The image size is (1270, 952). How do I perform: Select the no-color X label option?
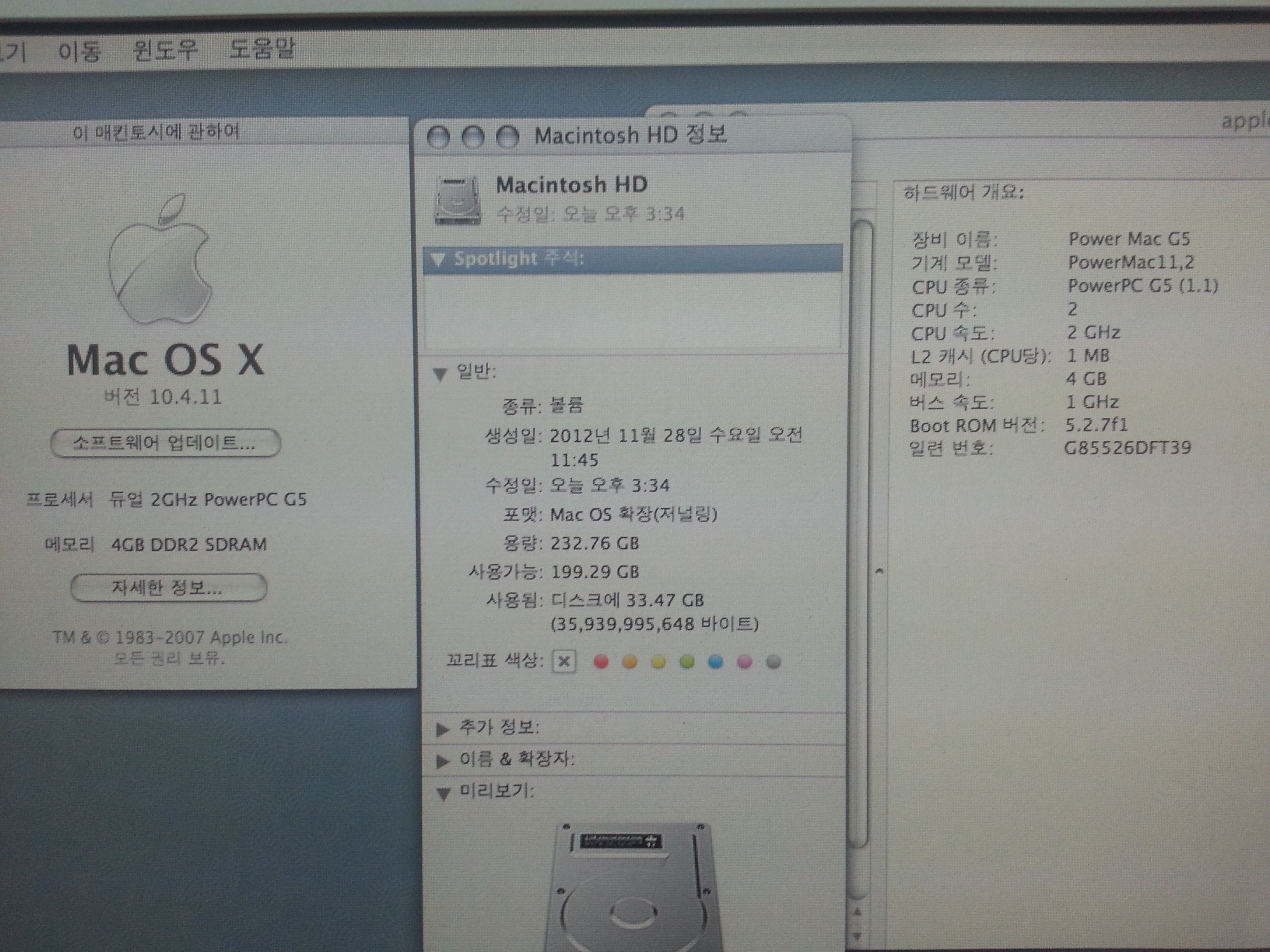564,661
